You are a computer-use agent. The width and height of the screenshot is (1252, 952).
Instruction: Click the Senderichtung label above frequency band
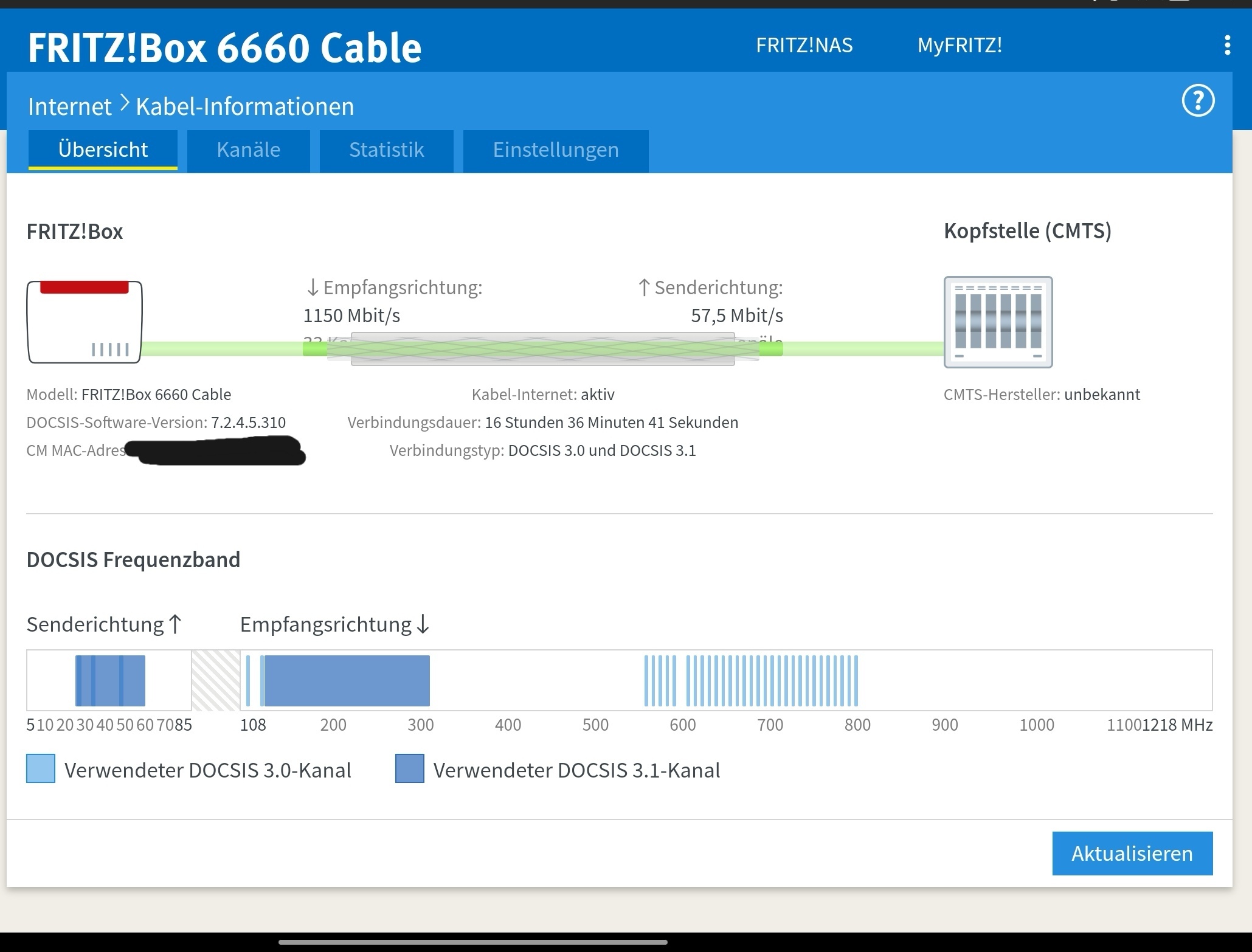[x=104, y=624]
